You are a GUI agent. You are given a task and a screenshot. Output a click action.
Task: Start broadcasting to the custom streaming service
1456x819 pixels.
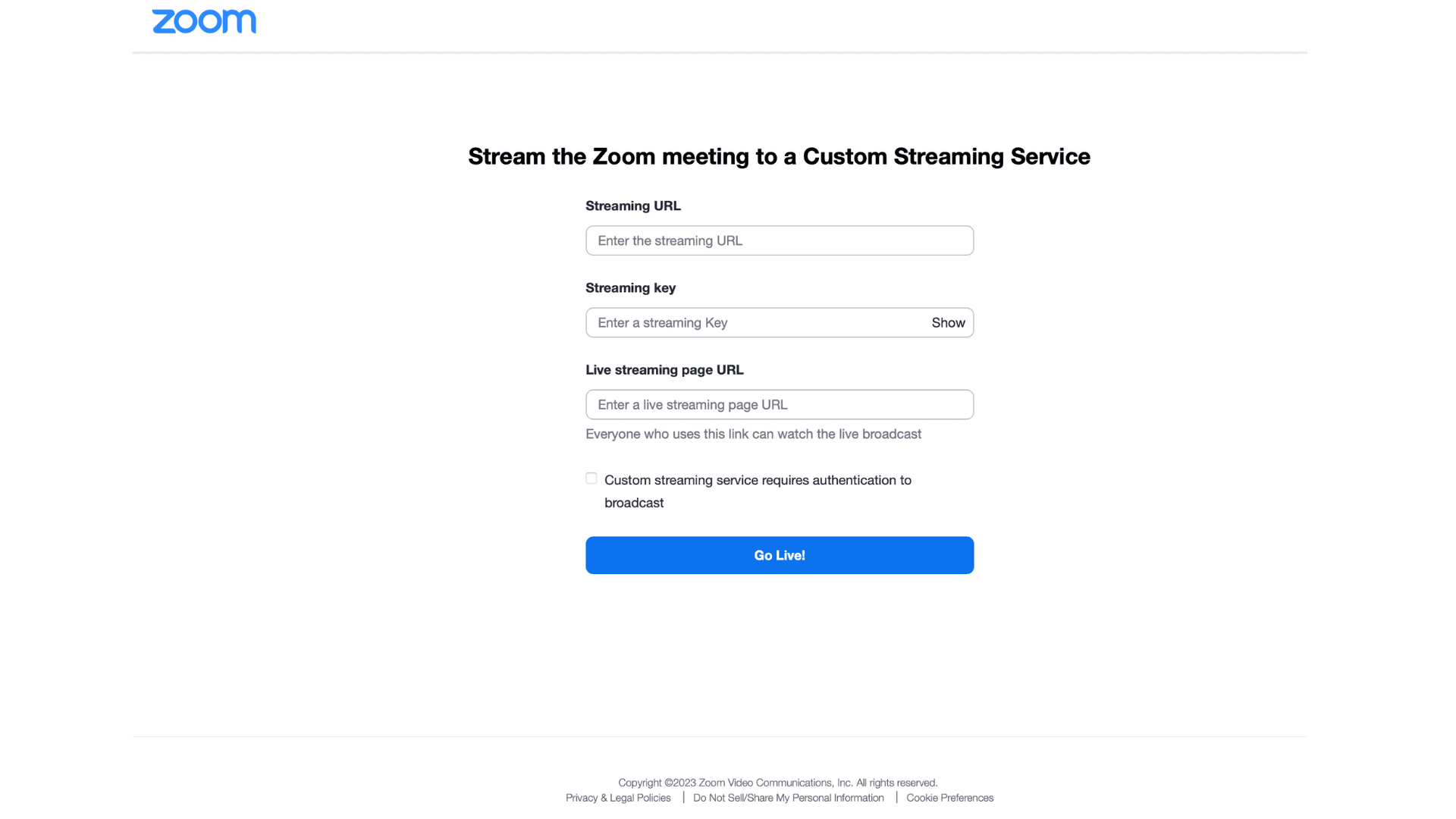pyautogui.click(x=780, y=555)
